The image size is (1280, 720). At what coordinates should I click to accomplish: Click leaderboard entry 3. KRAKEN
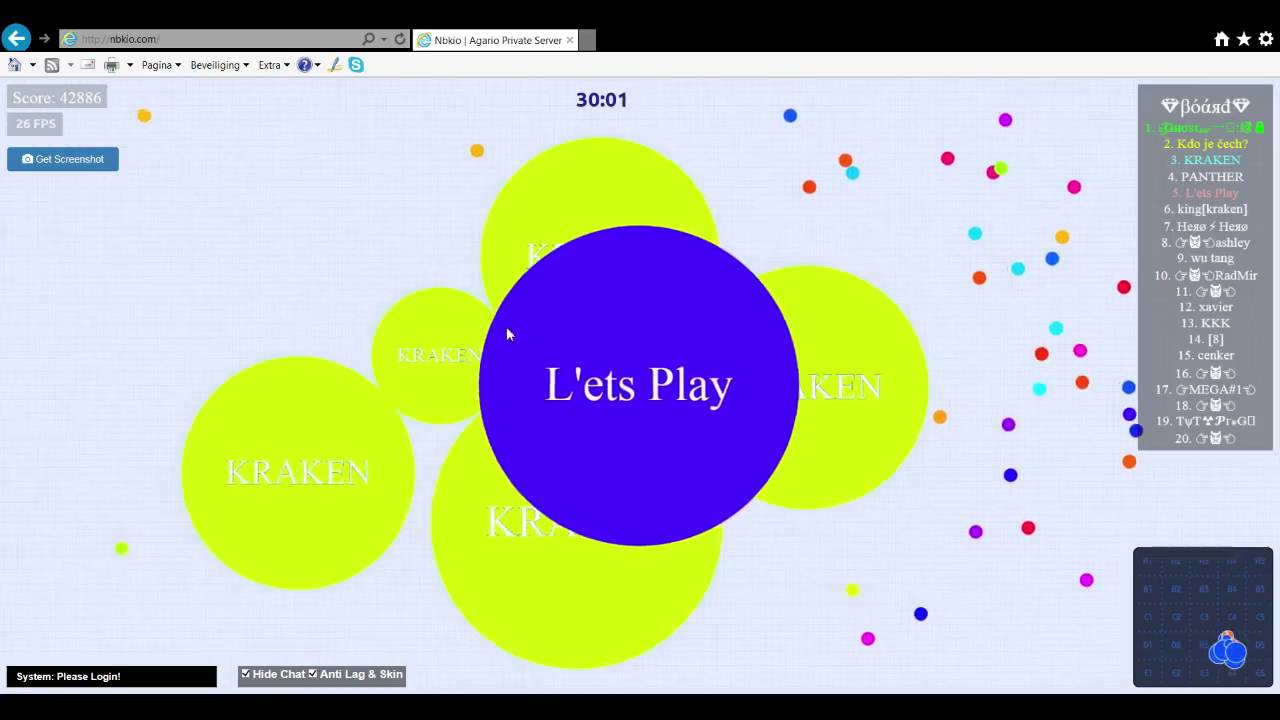1205,160
